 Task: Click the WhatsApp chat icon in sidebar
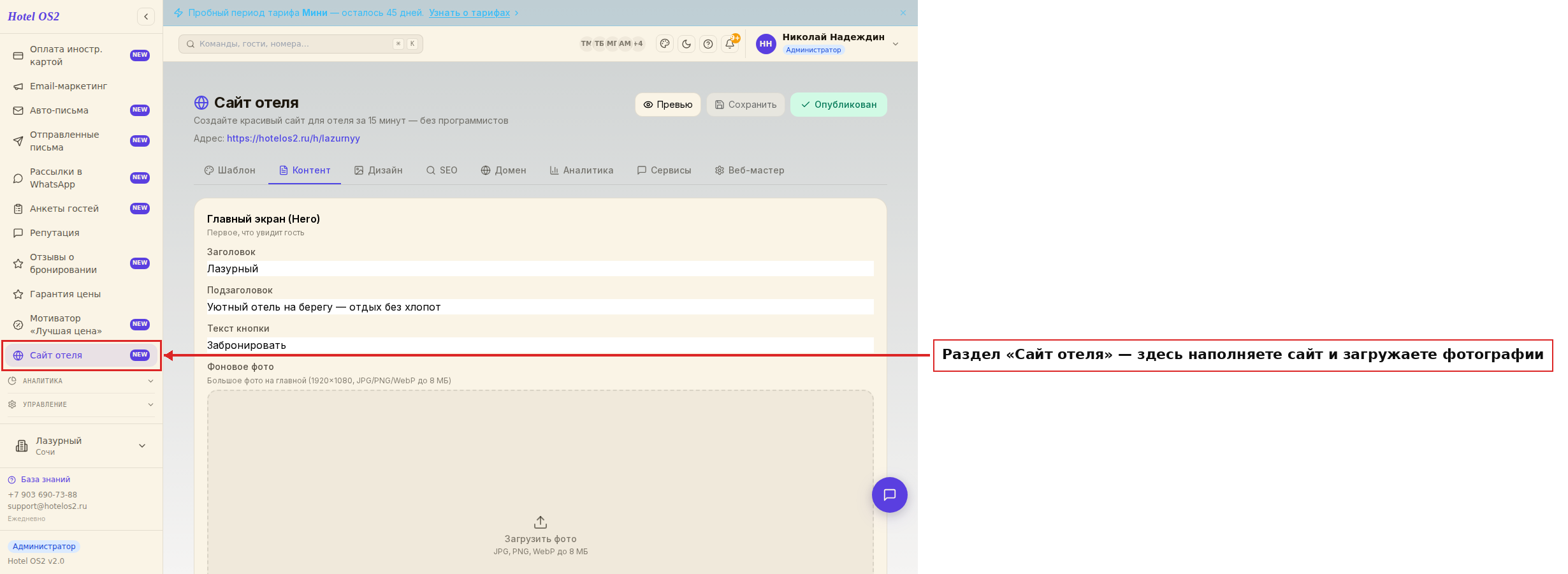point(18,178)
